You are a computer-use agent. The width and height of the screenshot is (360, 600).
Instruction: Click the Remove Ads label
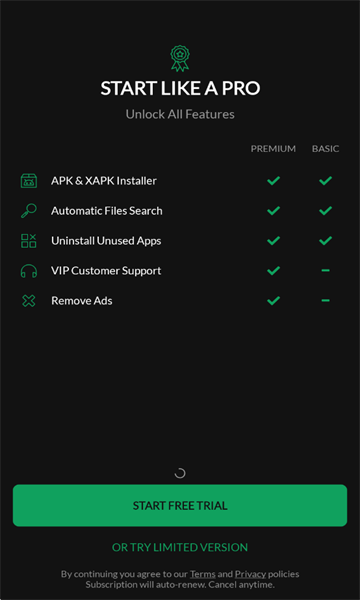click(81, 301)
